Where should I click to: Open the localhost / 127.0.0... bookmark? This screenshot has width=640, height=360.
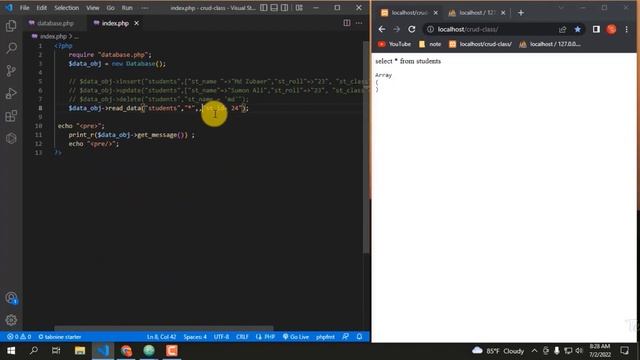(x=550, y=44)
